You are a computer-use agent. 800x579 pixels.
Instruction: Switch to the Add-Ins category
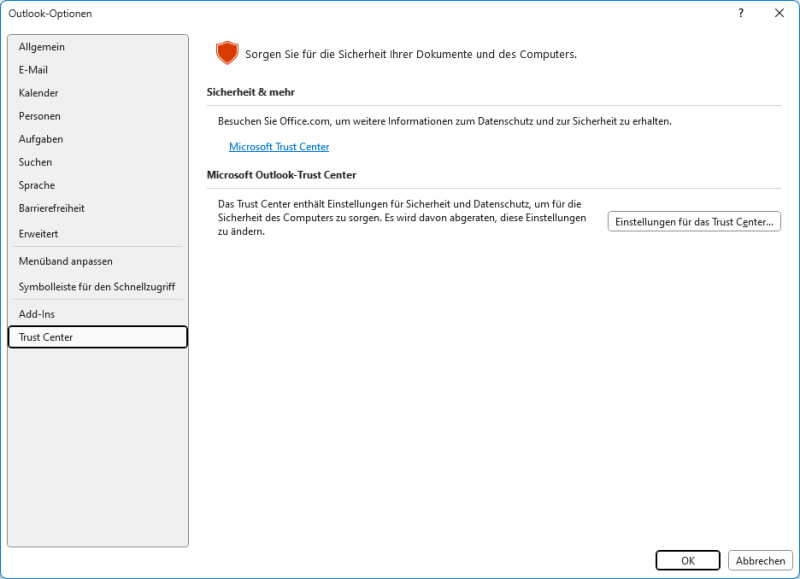coord(37,314)
